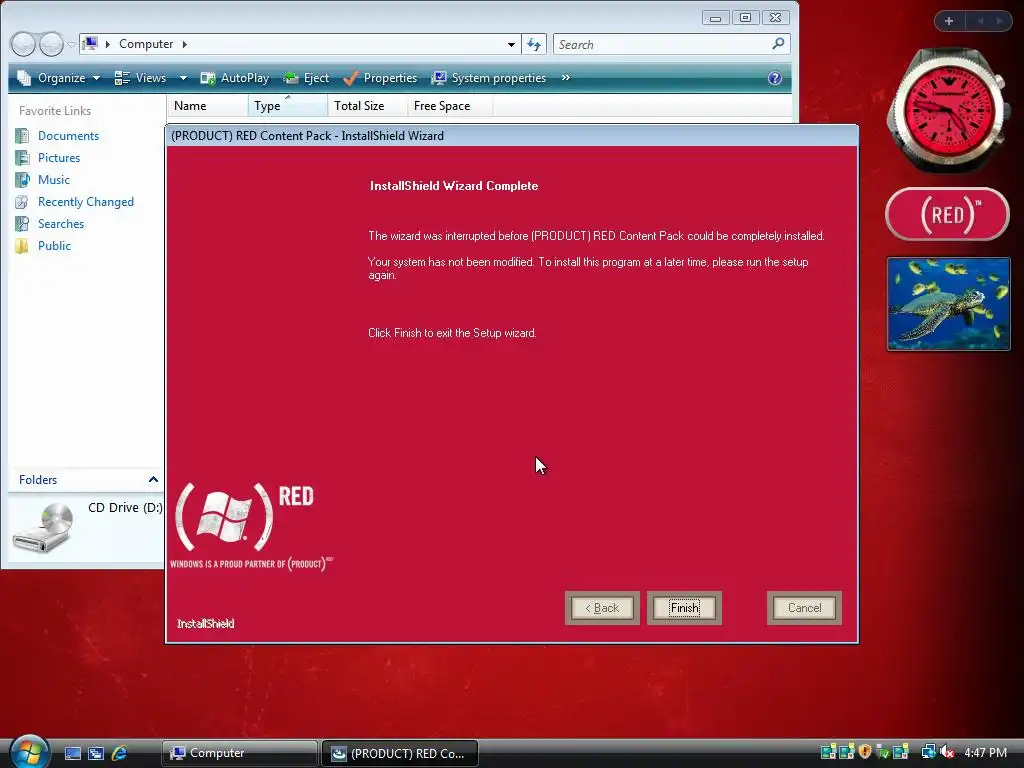Image resolution: width=1024 pixels, height=768 pixels.
Task: Click the Music folder icon
Action: click(22, 180)
